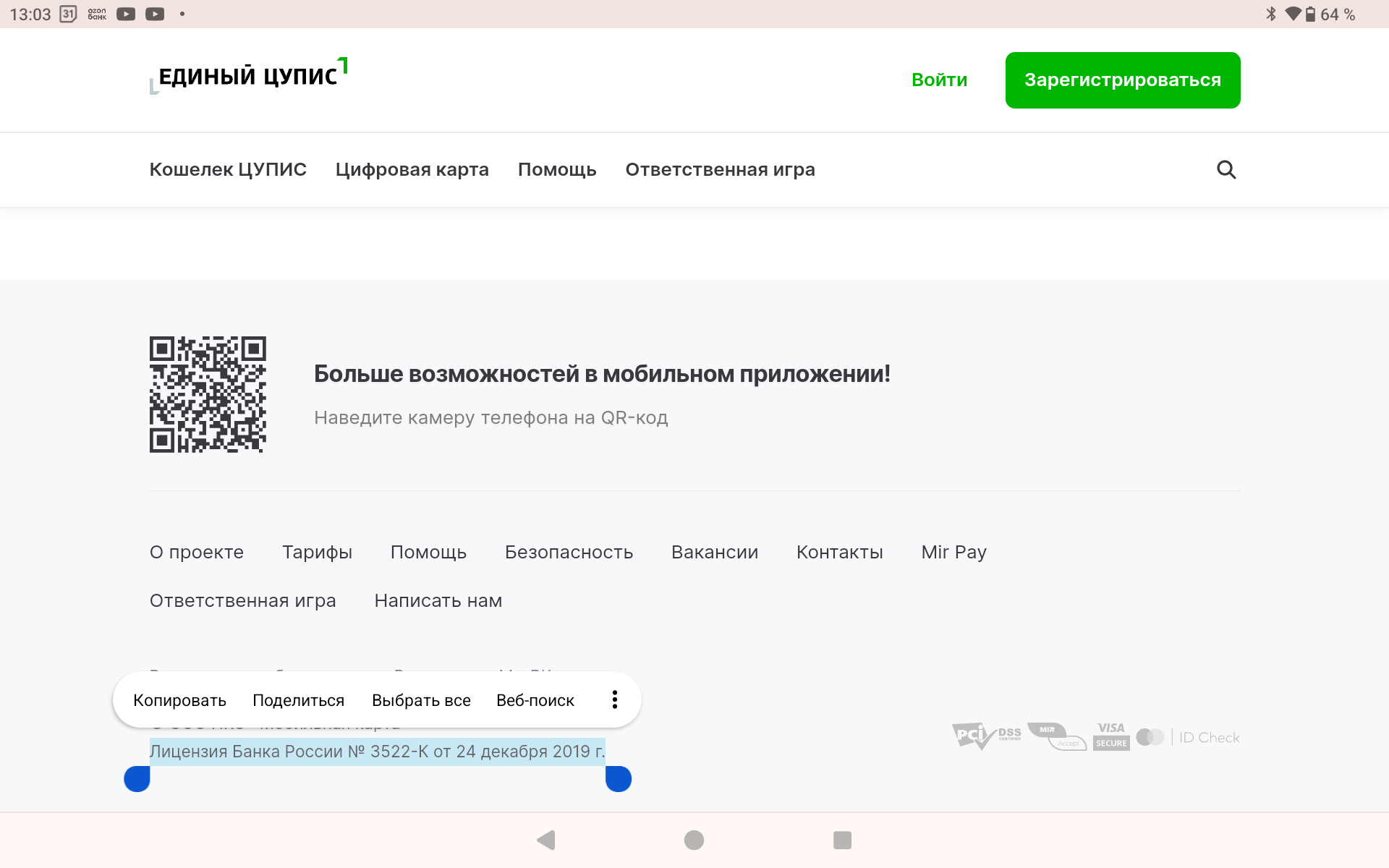Tap the QR code image
Viewport: 1389px width, 868px height.
pyautogui.click(x=208, y=394)
